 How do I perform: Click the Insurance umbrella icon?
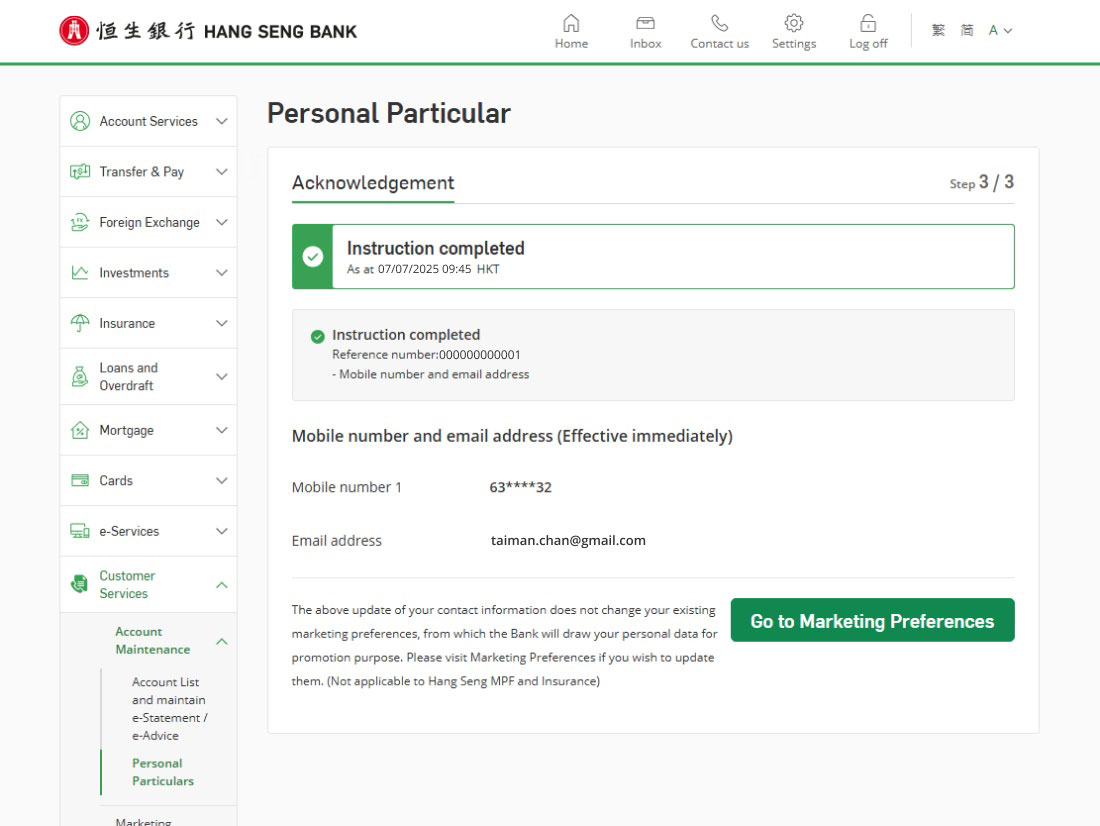[x=80, y=323]
